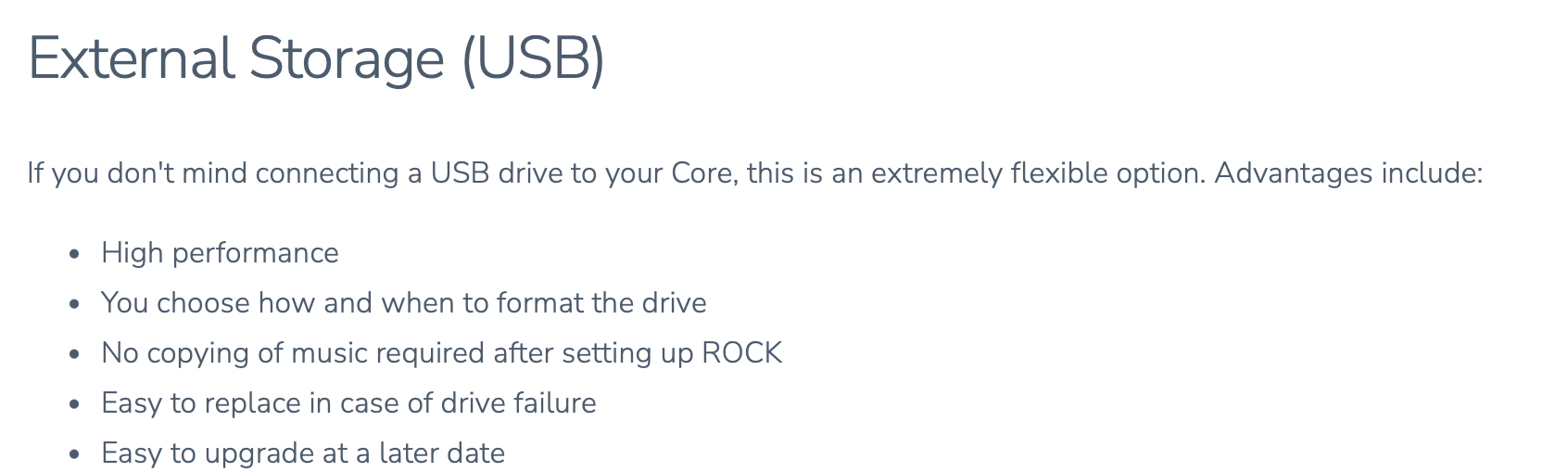Screen dimensions: 1568x472
Task: Select the 'High performance' list item
Action: coord(220,253)
